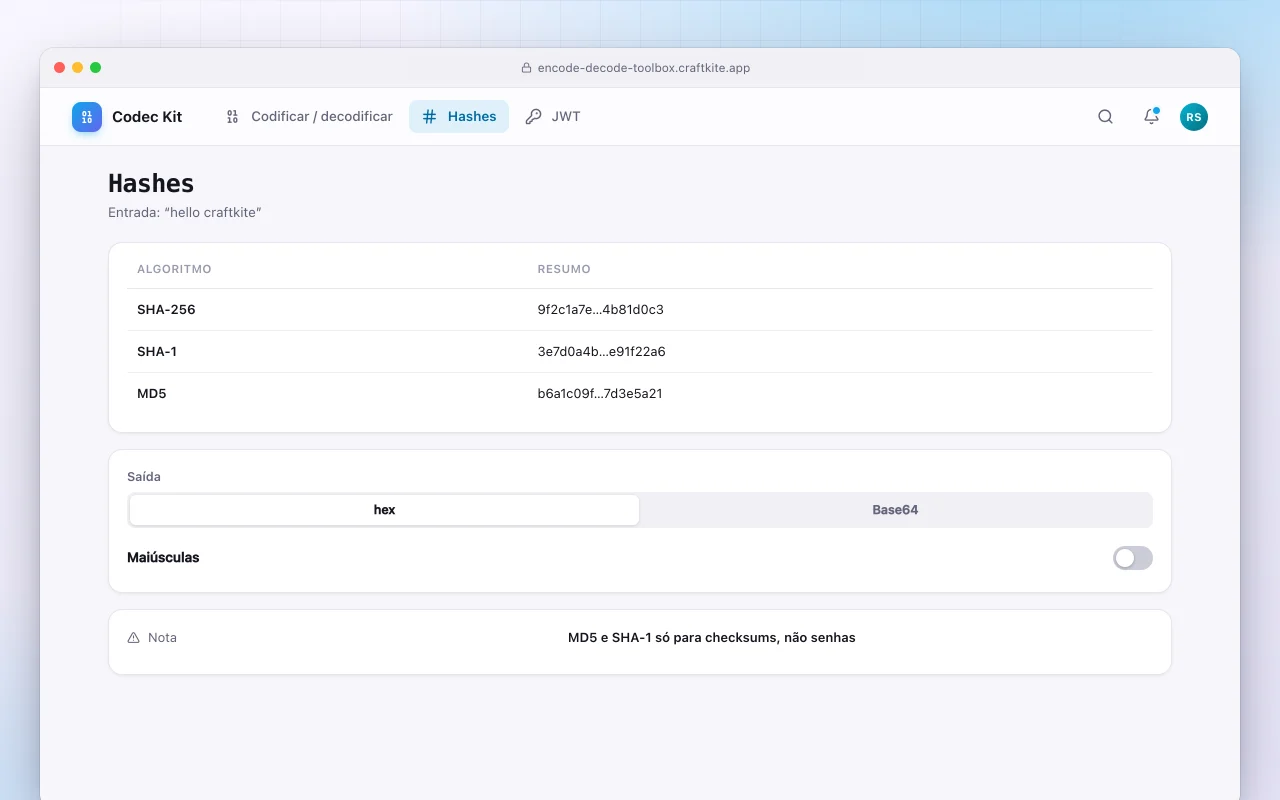Viewport: 1280px width, 800px height.
Task: Switch to Codificar / decodificar tab
Action: tap(308, 117)
